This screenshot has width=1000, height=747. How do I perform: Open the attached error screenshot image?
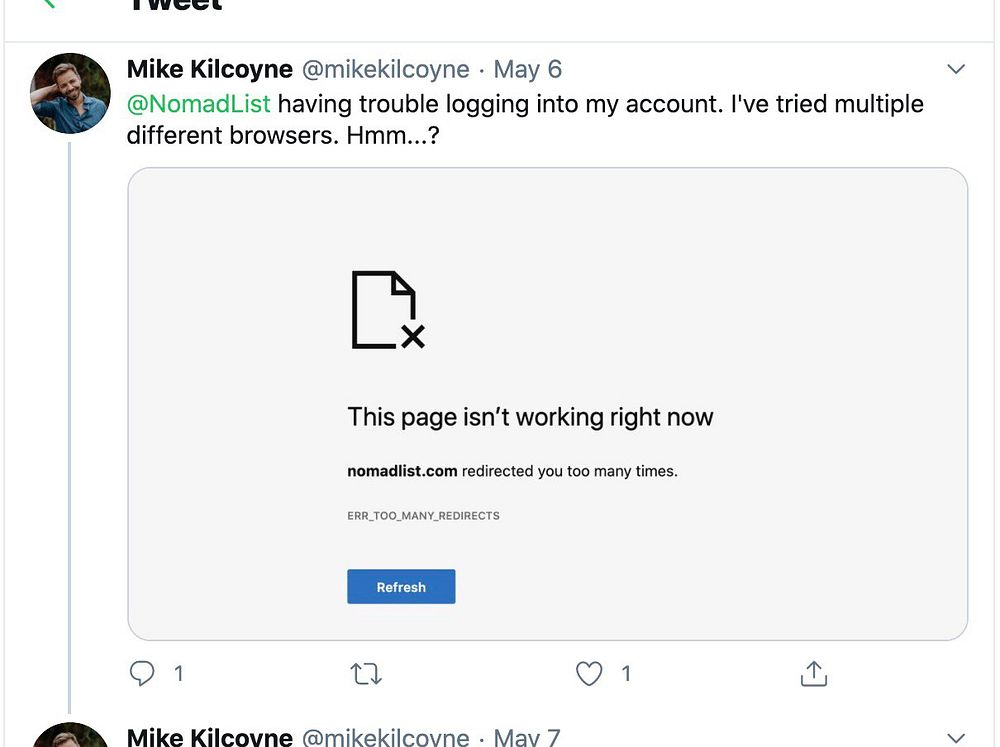tap(547, 403)
